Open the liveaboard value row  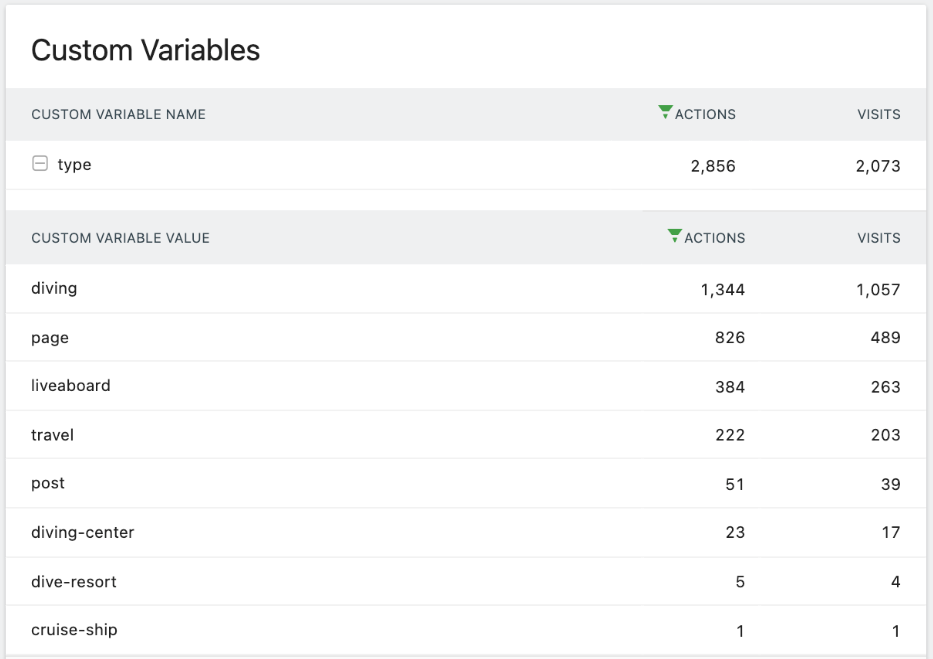pos(71,386)
